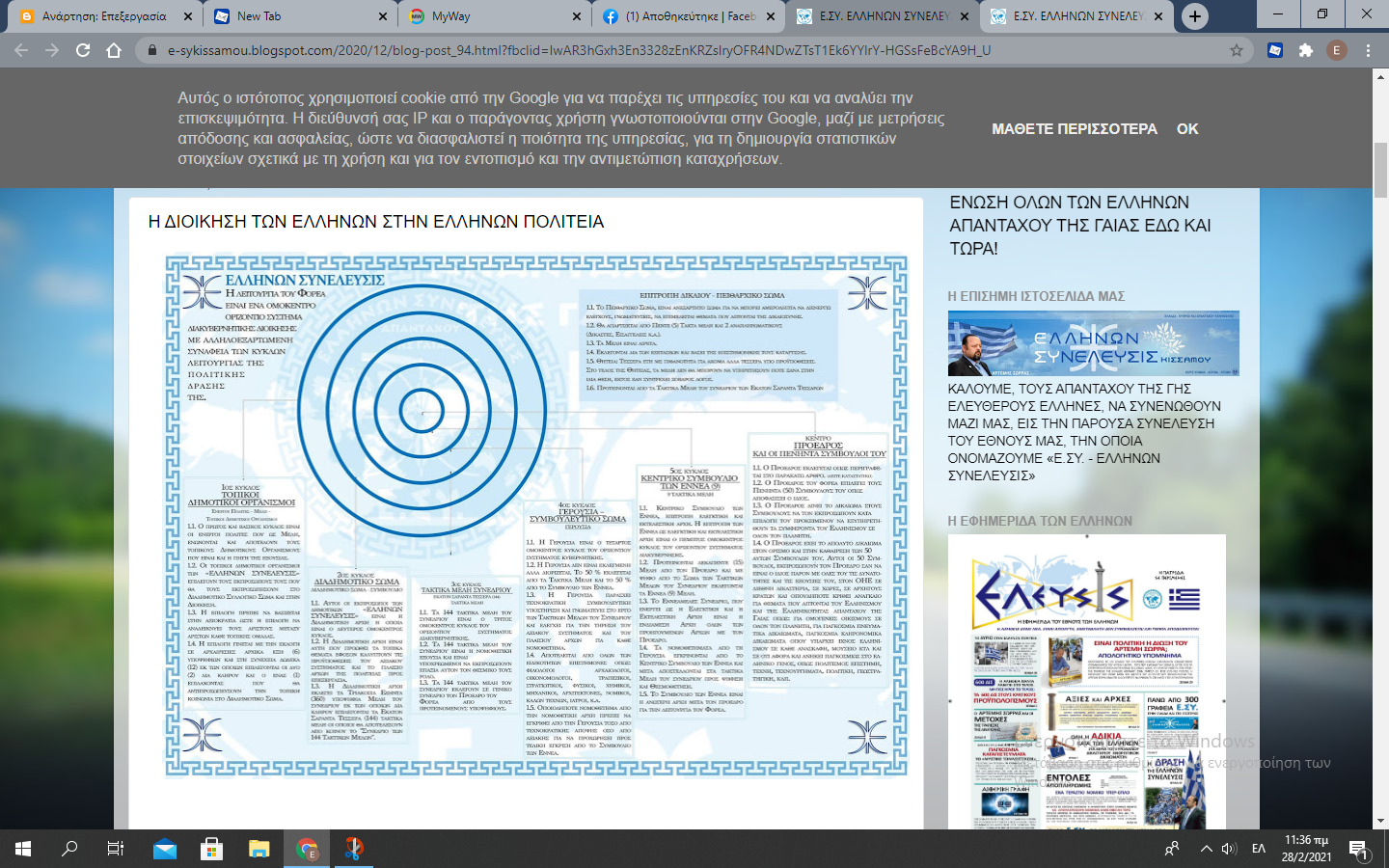Open Chrome from the taskbar
Viewport: 1389px width, 868px height.
(x=307, y=849)
